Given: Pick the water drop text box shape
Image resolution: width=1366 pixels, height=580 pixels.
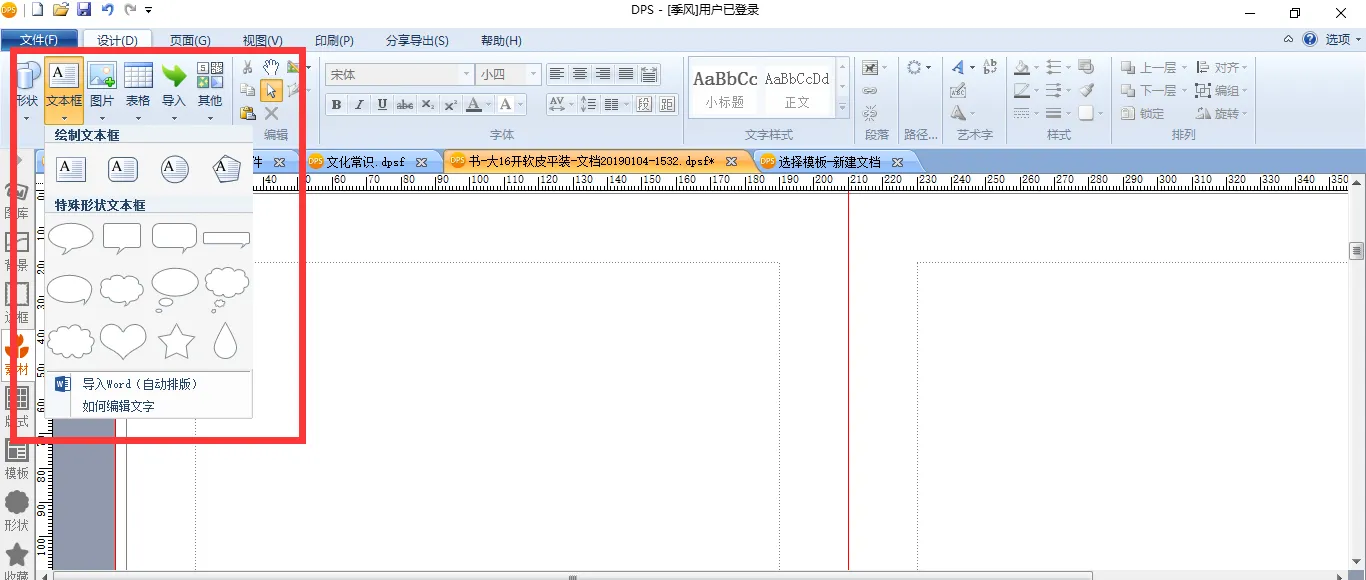Looking at the screenshot, I should (x=226, y=341).
